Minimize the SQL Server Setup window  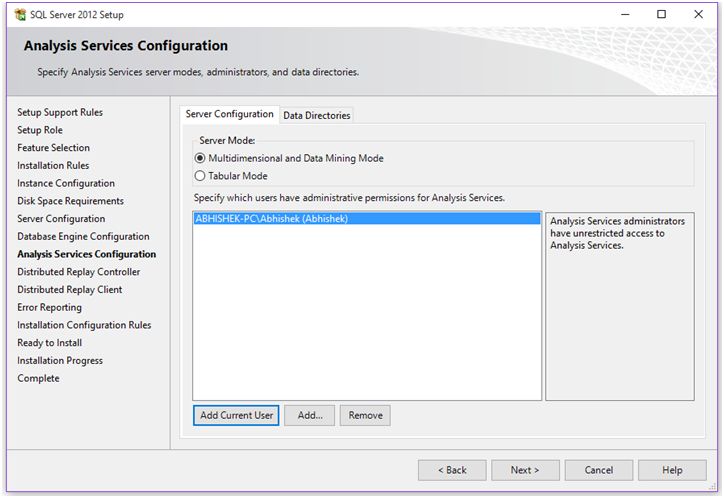click(x=625, y=15)
